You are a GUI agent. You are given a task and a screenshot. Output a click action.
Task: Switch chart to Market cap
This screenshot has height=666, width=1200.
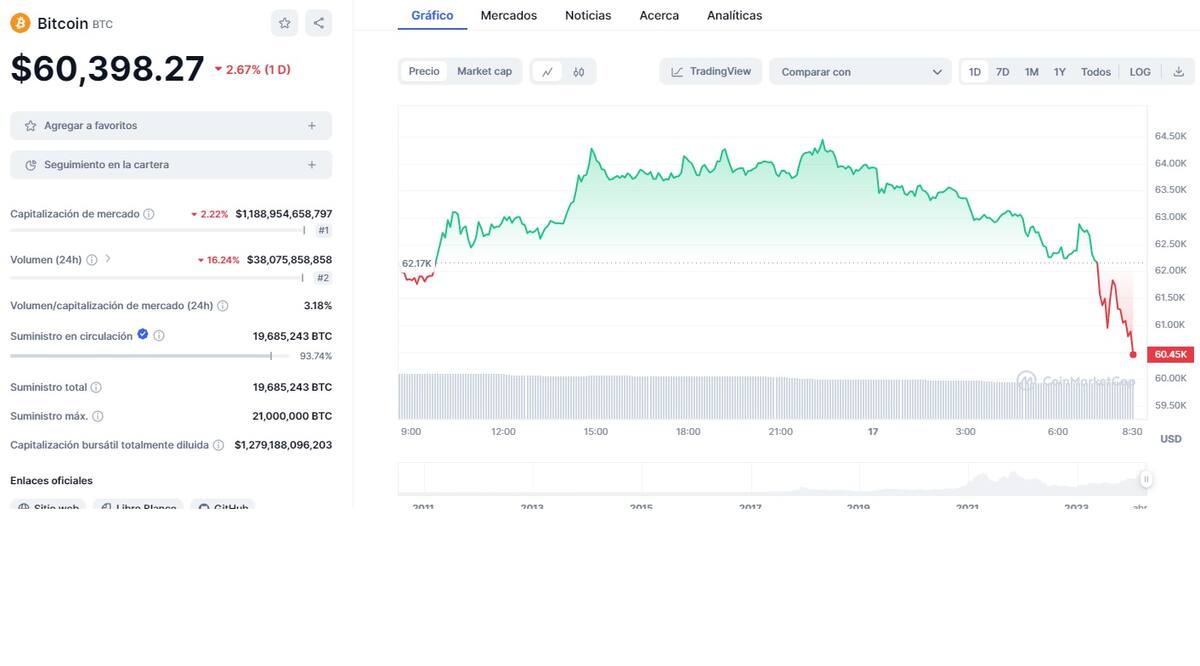pyautogui.click(x=484, y=72)
